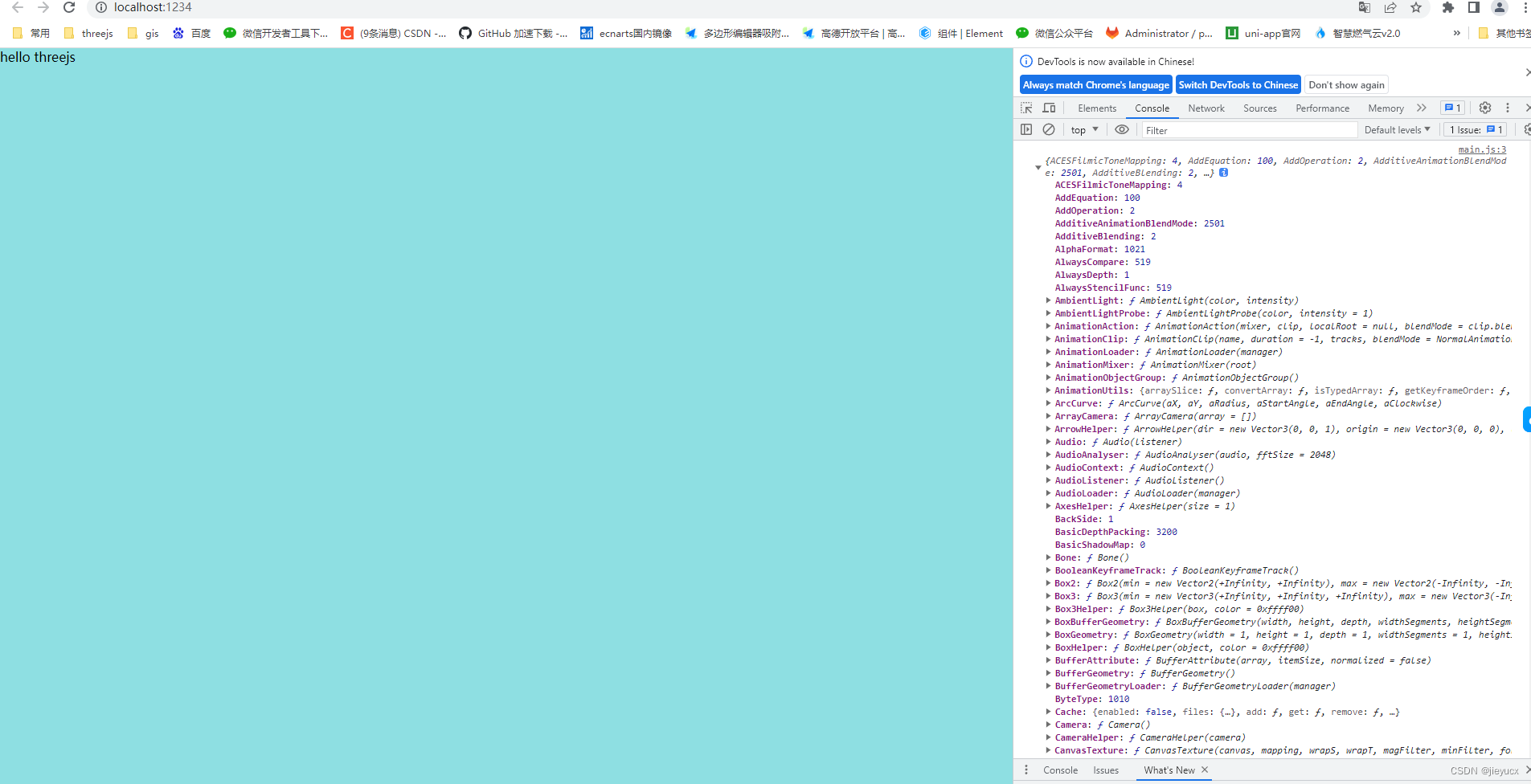Viewport: 1531px width, 784px height.
Task: Bookmark this page with the star
Action: point(1416,7)
